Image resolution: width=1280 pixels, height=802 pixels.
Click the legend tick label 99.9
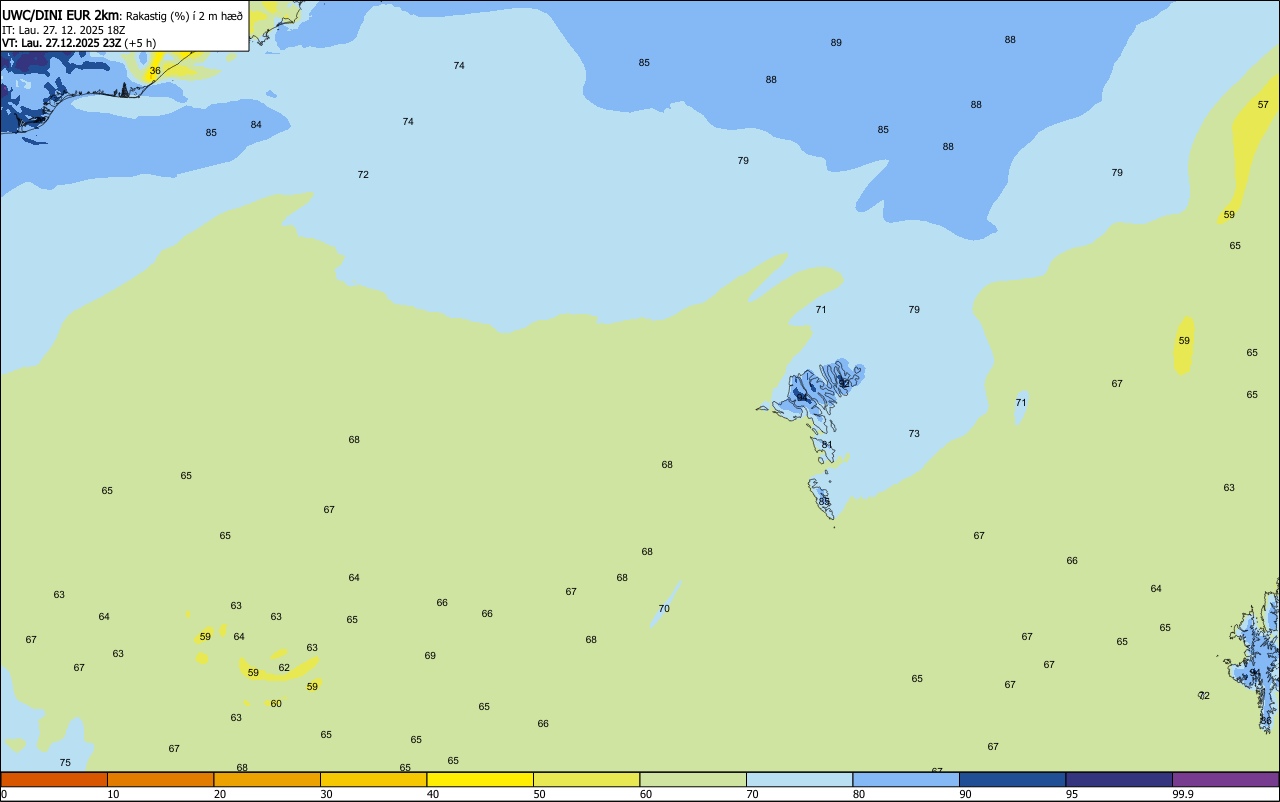coord(1183,794)
